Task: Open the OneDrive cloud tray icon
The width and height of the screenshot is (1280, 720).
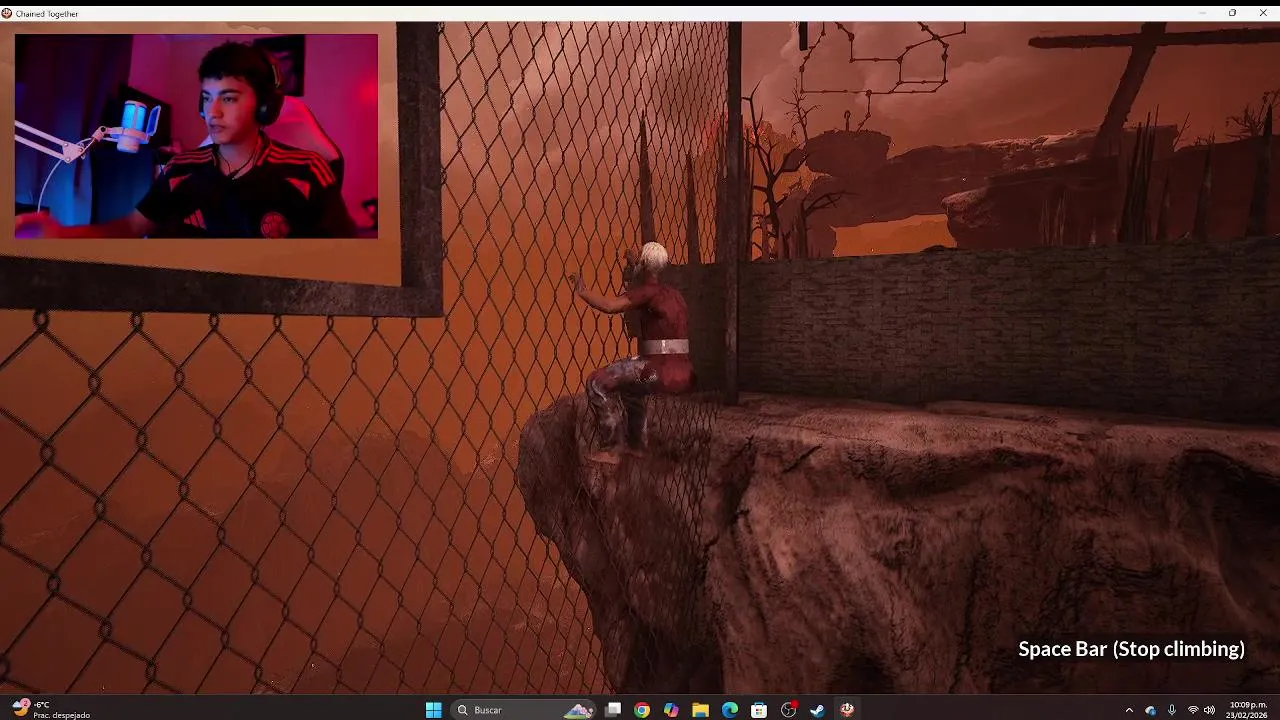Action: pos(1150,710)
